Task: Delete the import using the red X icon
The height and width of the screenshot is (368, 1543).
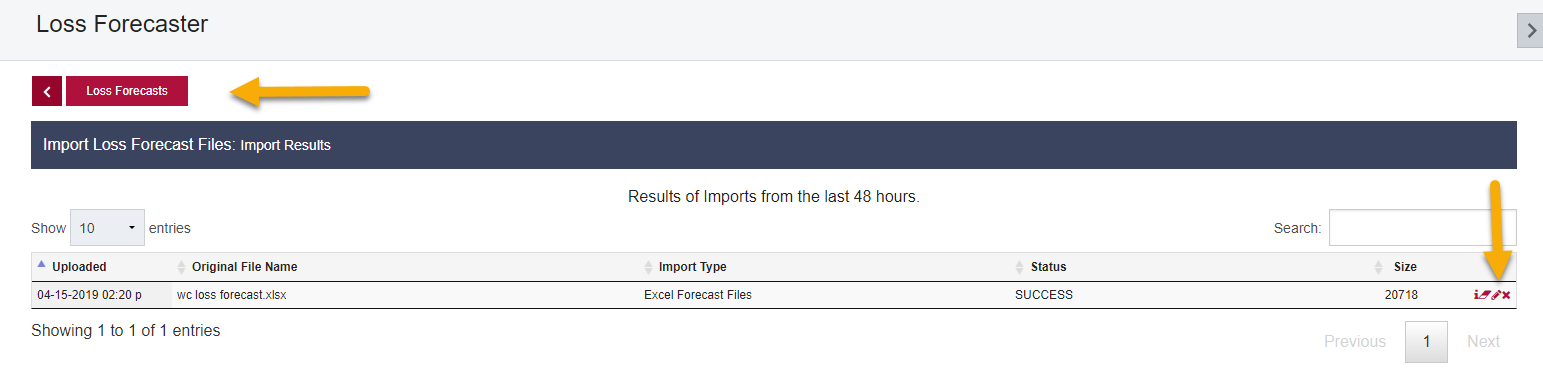Action: coord(1506,295)
